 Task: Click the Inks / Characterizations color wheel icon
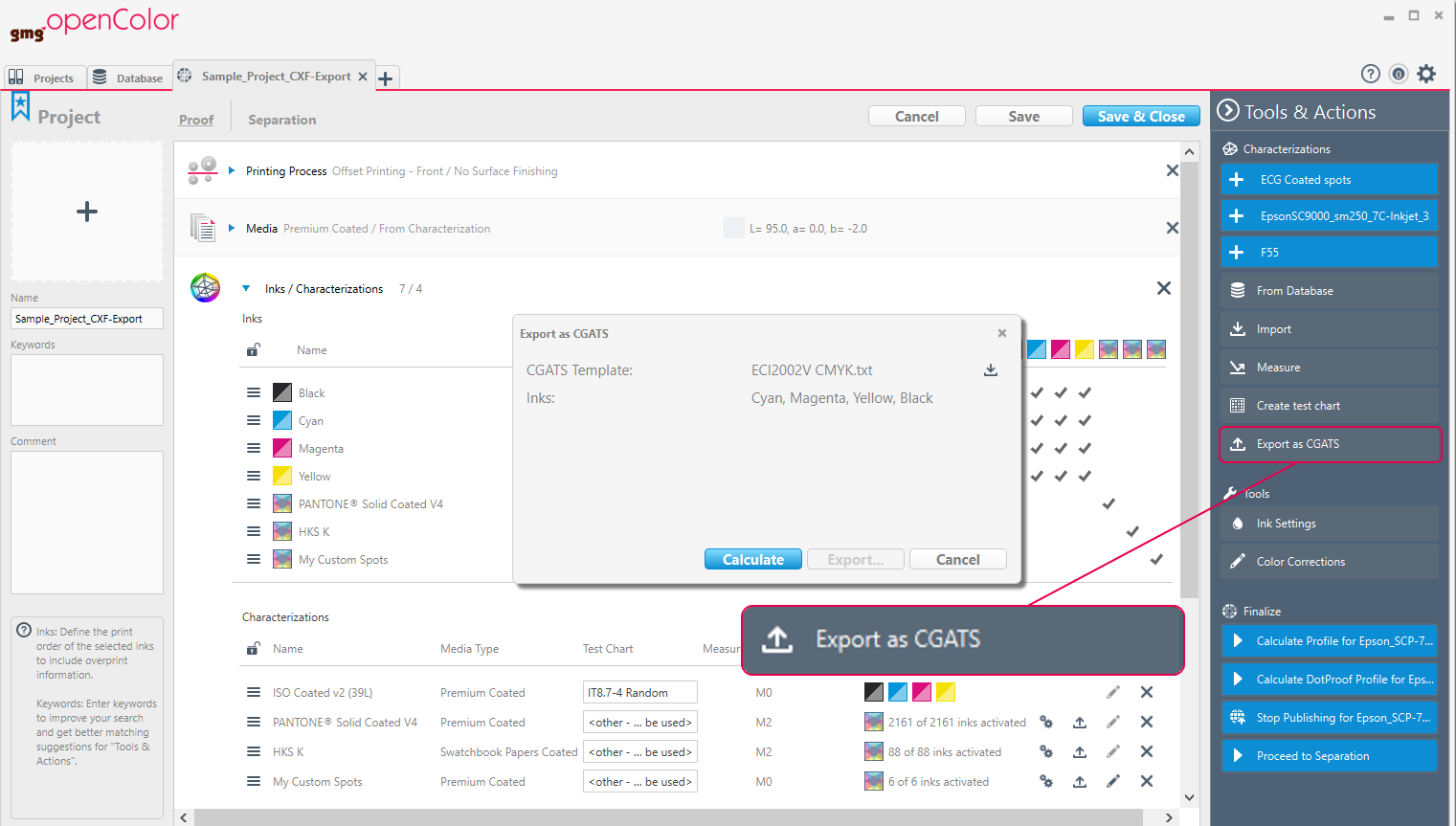[205, 287]
